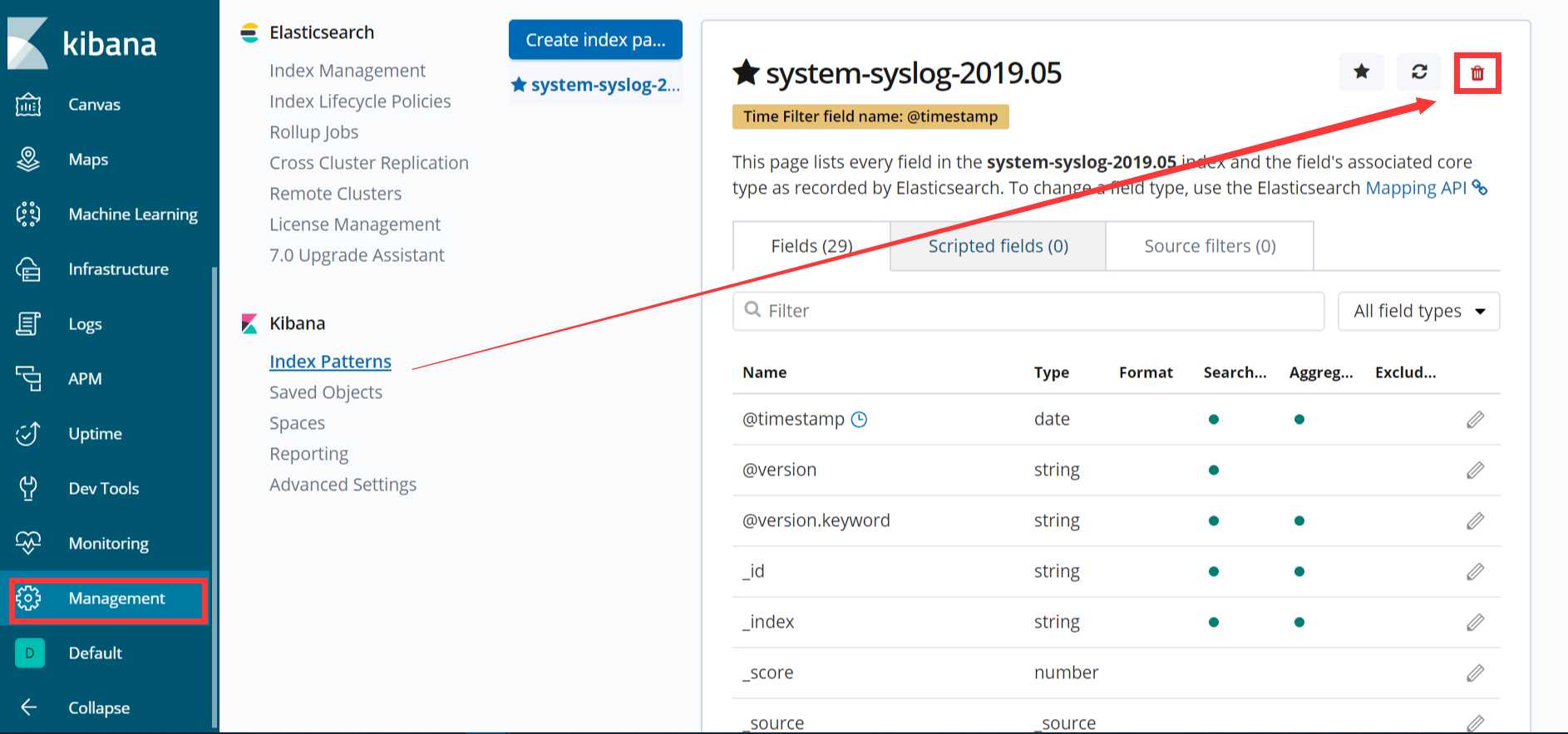Open Remote Clusters
Screen dimensions: 1568x734
(336, 194)
